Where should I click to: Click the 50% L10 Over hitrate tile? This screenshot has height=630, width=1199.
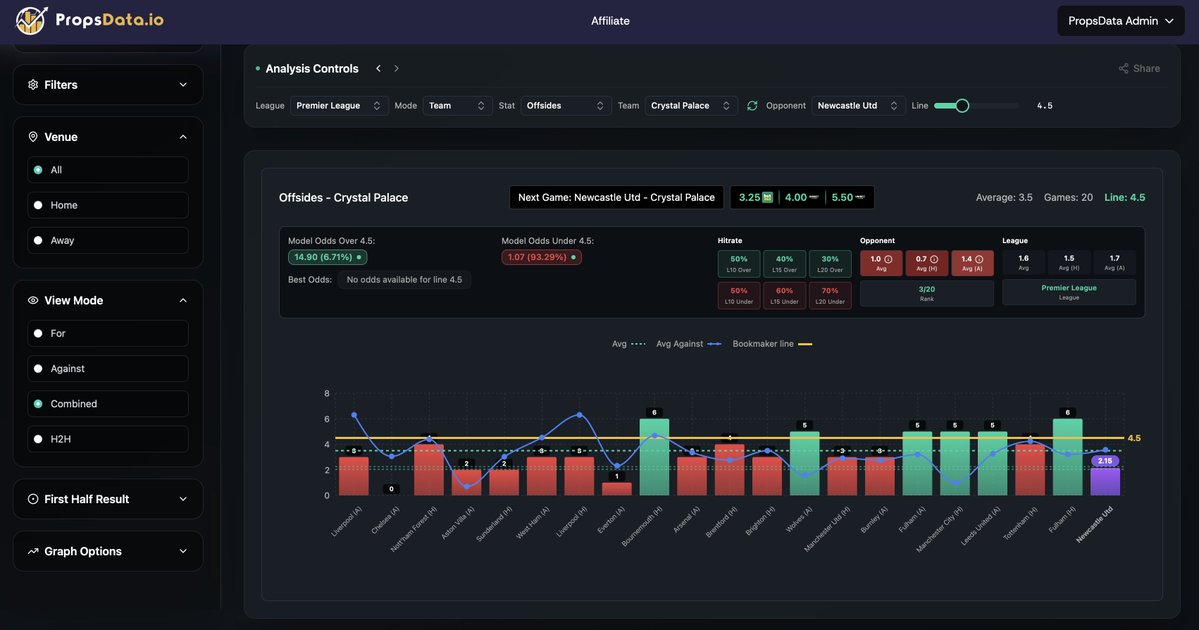click(739, 263)
